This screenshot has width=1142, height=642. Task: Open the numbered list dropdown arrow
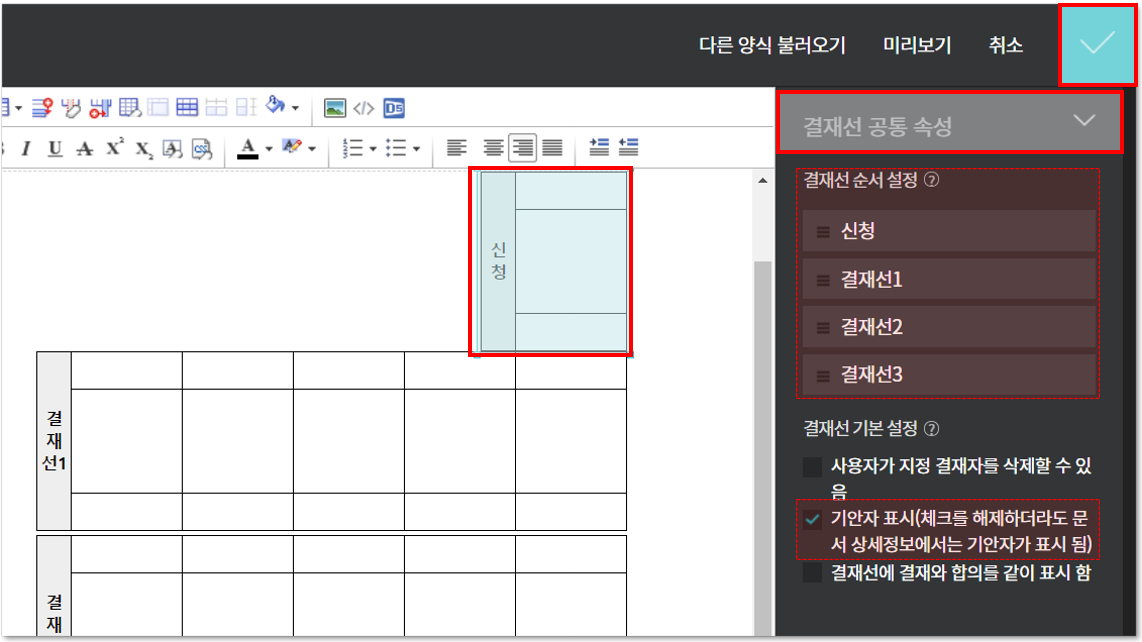[373, 149]
